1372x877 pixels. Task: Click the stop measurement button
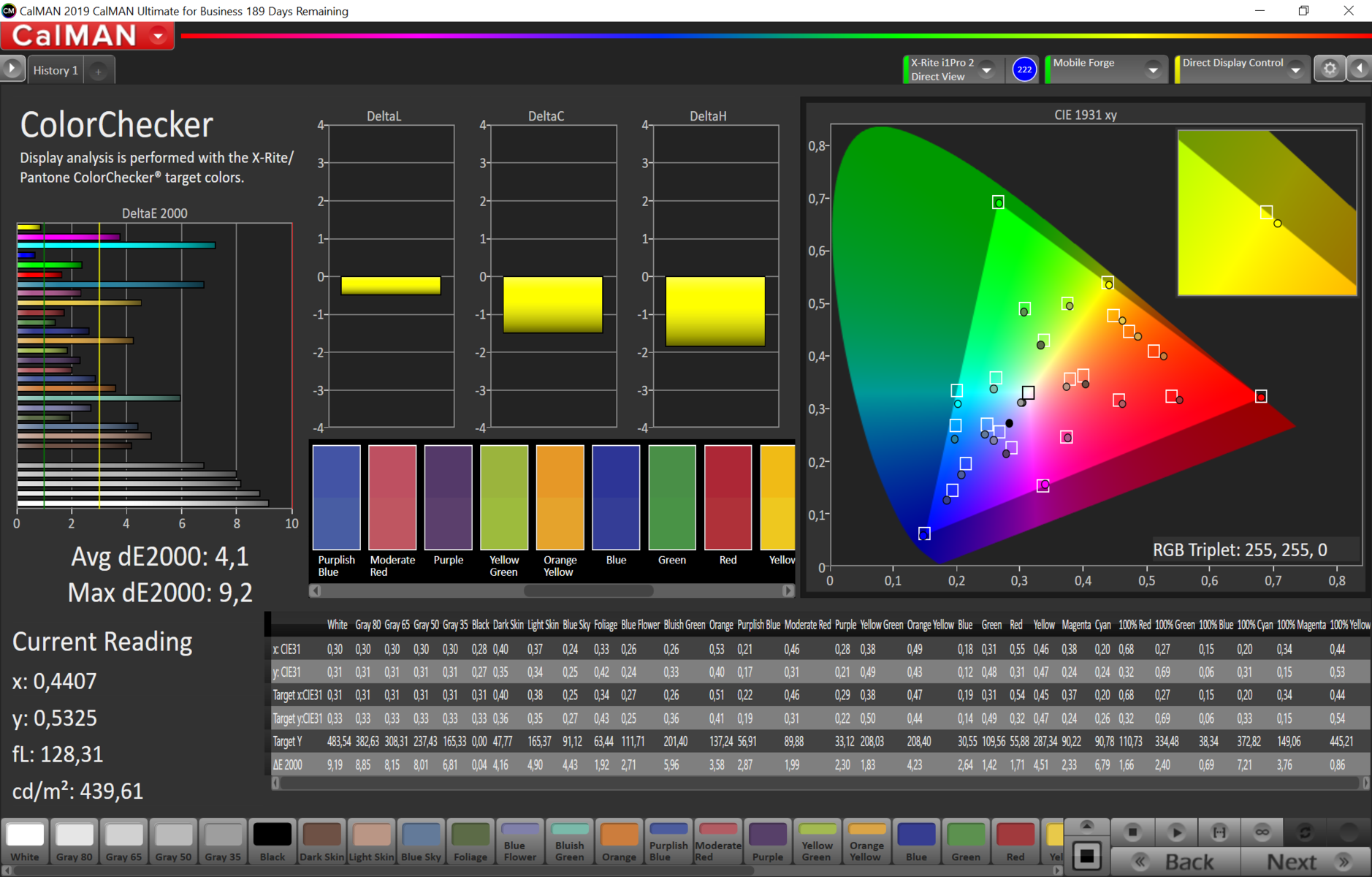pos(1132,832)
